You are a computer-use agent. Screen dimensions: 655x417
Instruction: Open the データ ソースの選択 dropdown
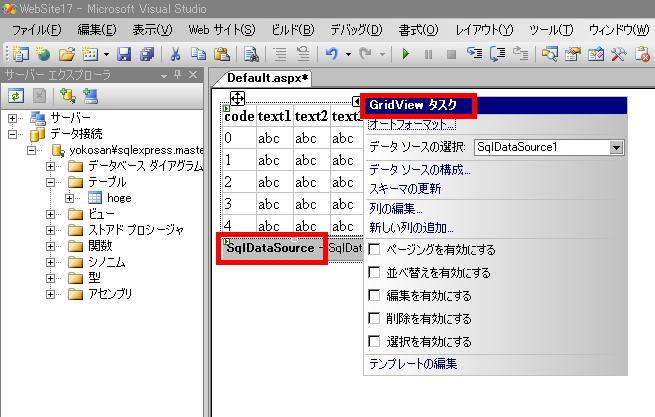coord(616,147)
